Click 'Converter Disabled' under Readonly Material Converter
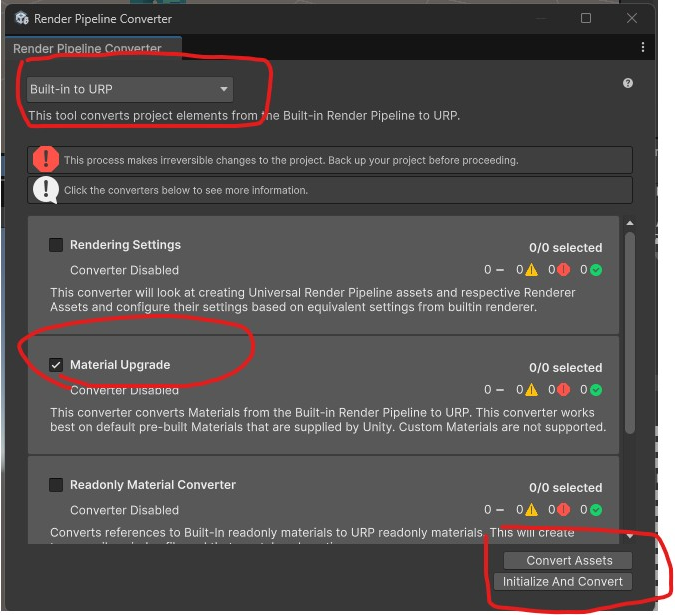This screenshot has height=615, width=675. tap(124, 510)
